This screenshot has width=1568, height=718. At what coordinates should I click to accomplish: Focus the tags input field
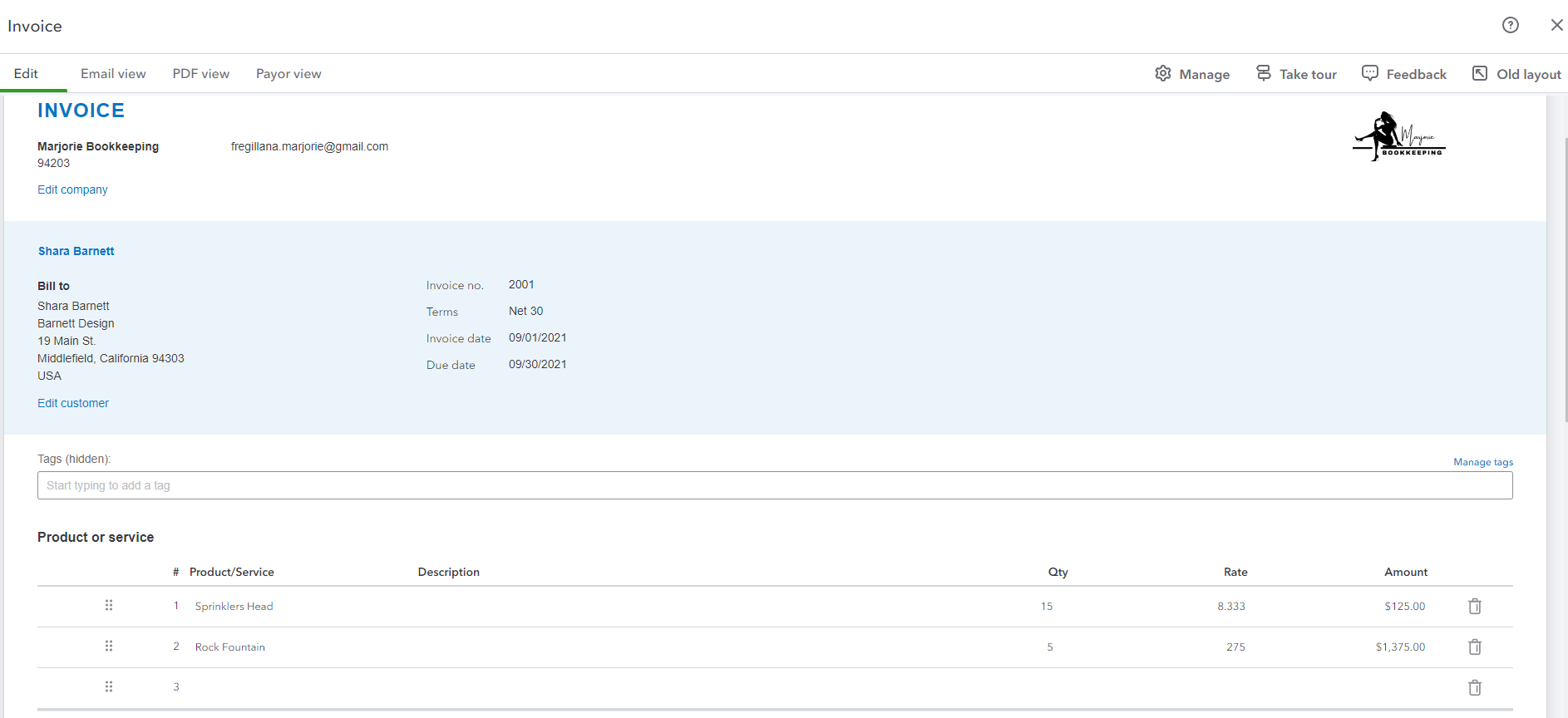pyautogui.click(x=775, y=485)
